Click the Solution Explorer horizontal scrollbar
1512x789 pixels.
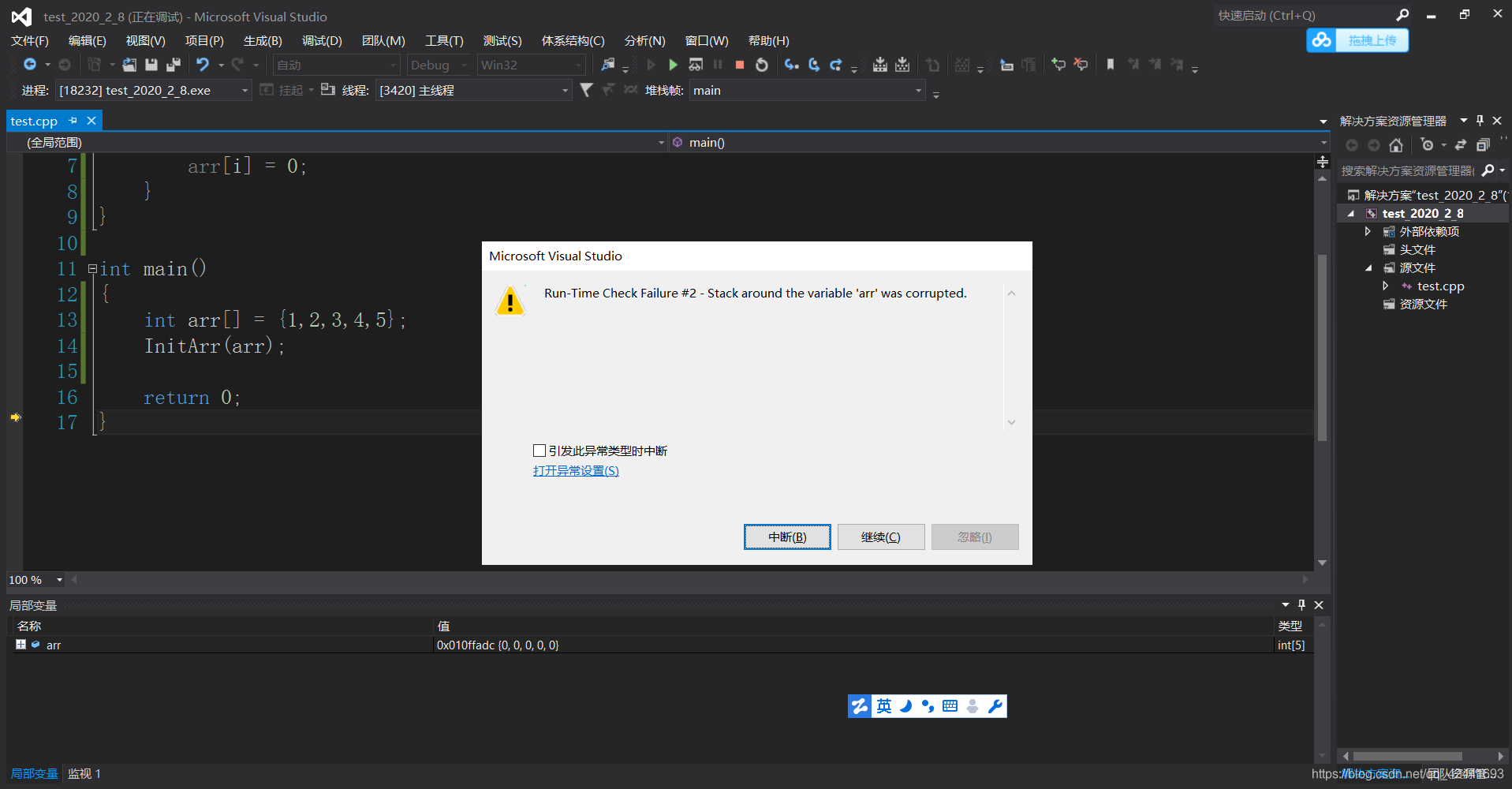(x=1407, y=756)
